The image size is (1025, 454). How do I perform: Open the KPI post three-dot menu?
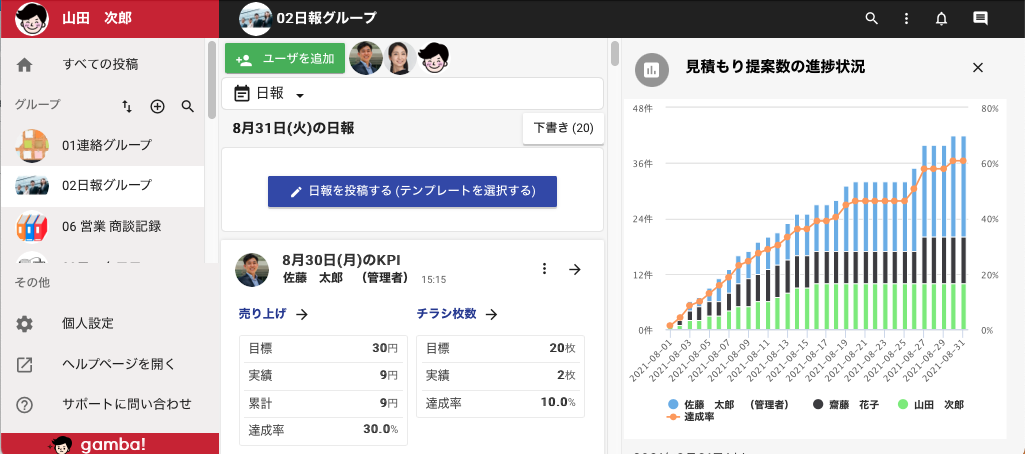coord(544,269)
